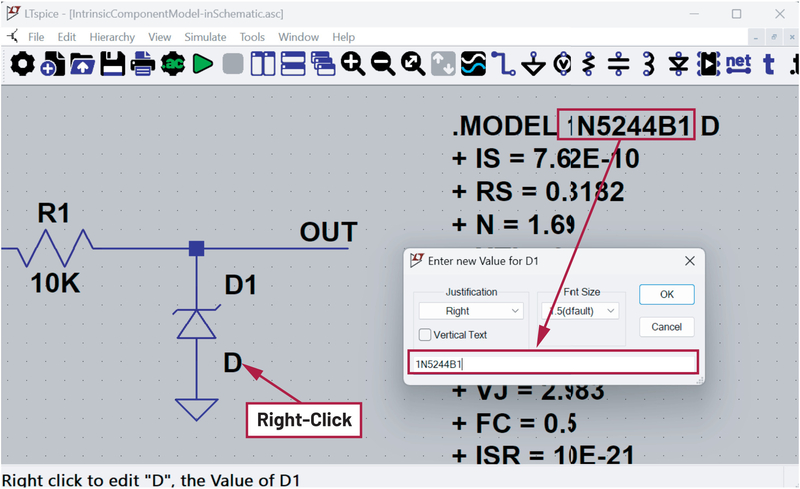Viewport: 800px width, 489px height.
Task: Click the net label tool
Action: tap(738, 64)
